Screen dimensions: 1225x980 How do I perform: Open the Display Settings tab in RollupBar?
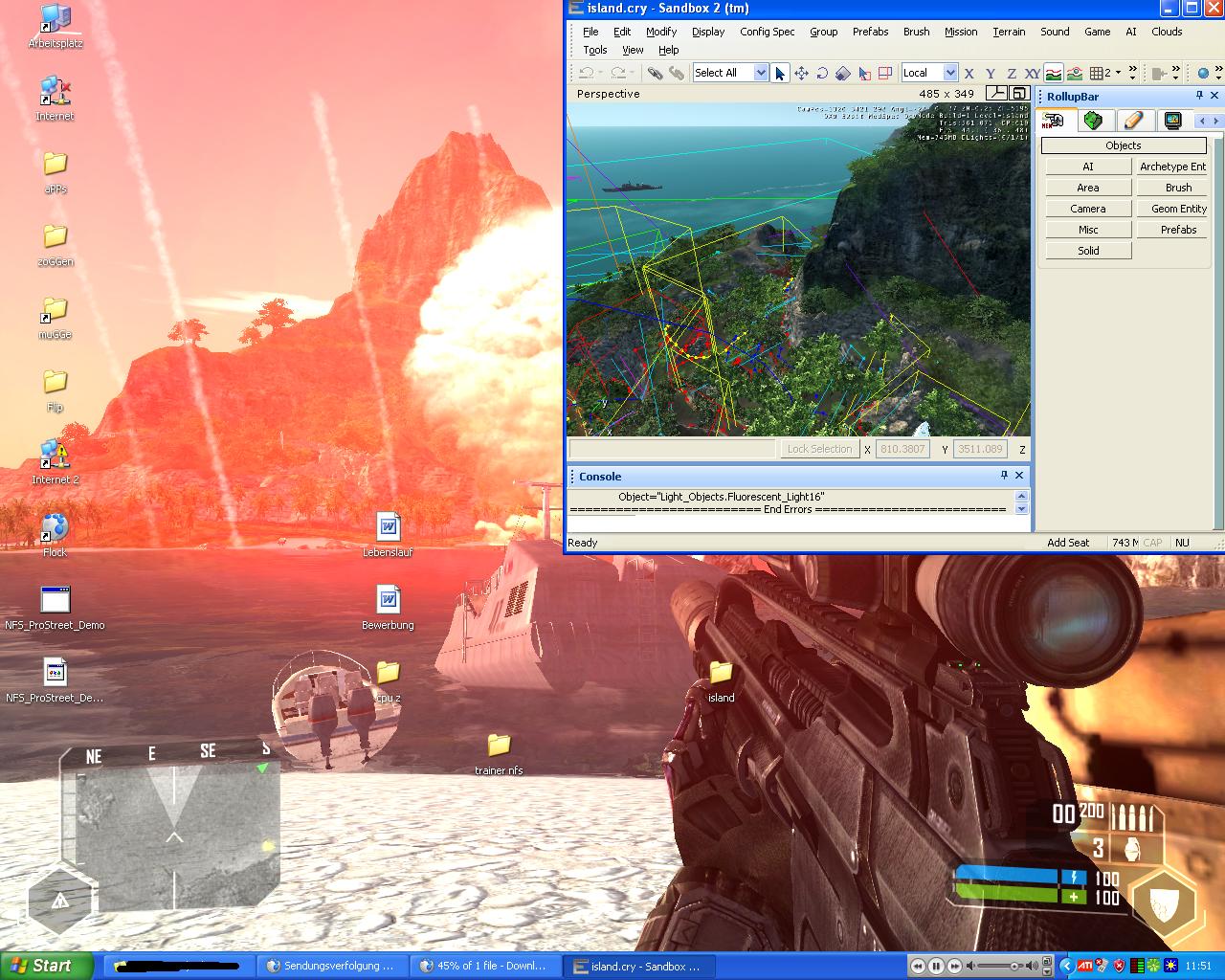(x=1172, y=121)
